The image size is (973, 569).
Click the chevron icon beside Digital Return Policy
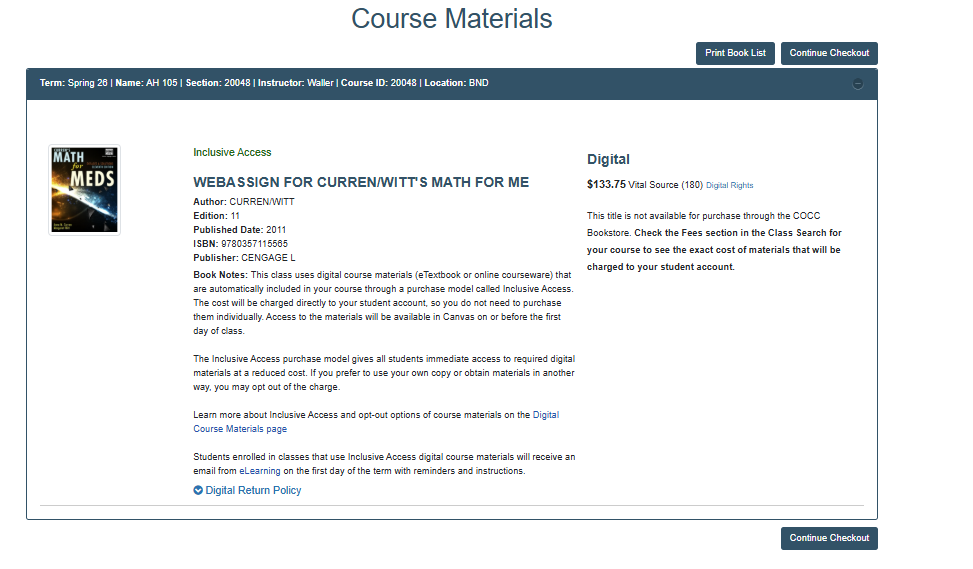[198, 490]
